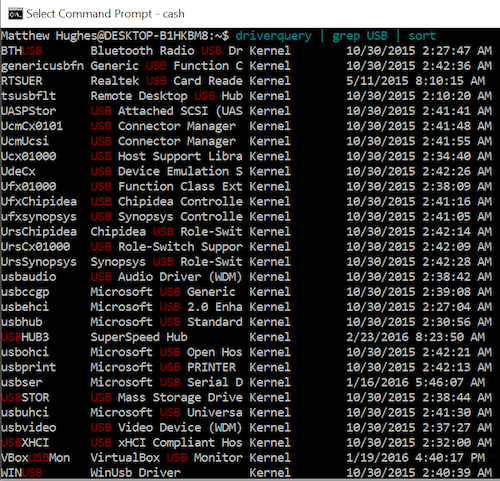500x481 pixels.
Task: Select the 'RTSUER' module name
Action: tap(22, 81)
